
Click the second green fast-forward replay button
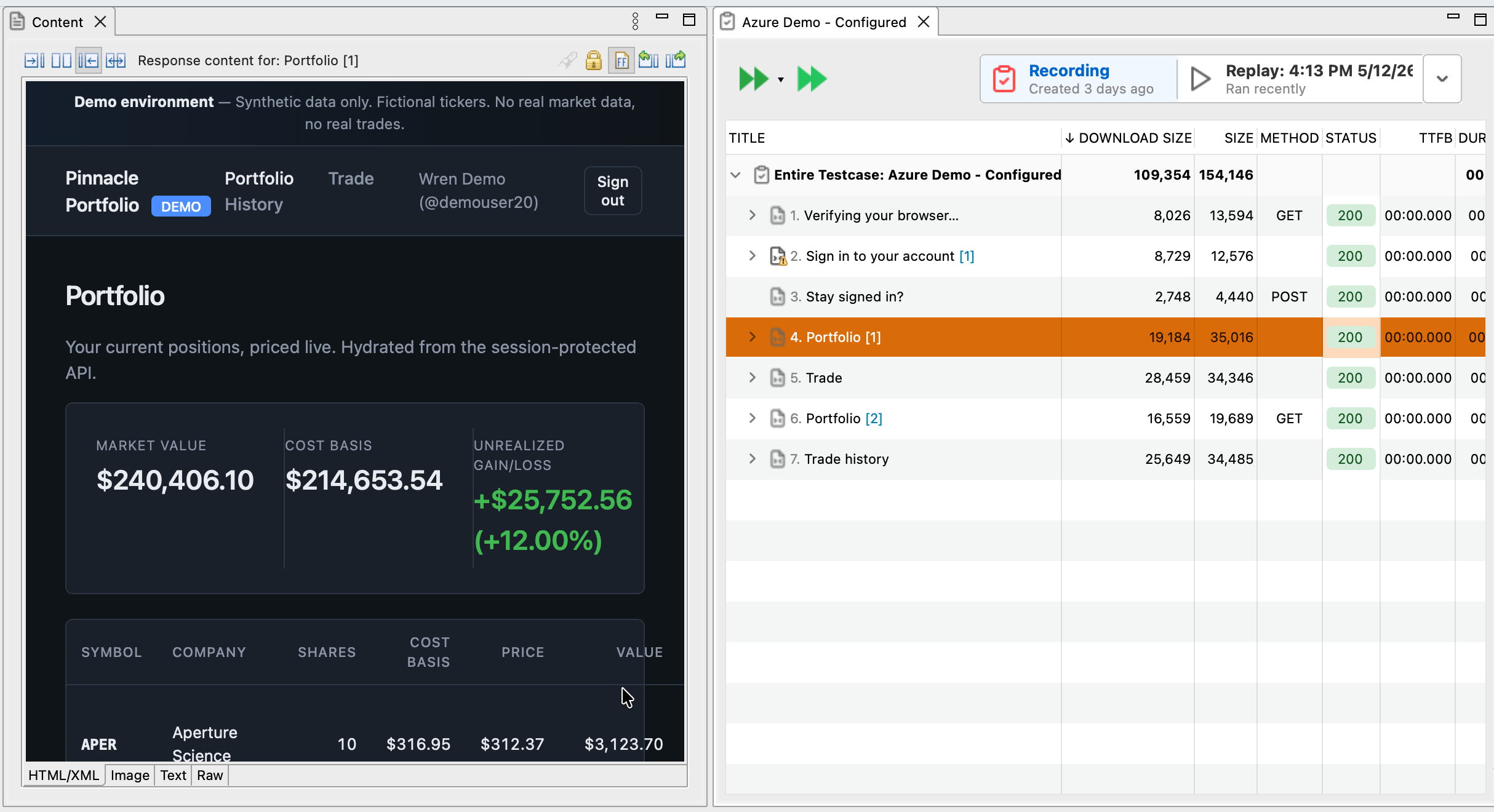[x=812, y=79]
